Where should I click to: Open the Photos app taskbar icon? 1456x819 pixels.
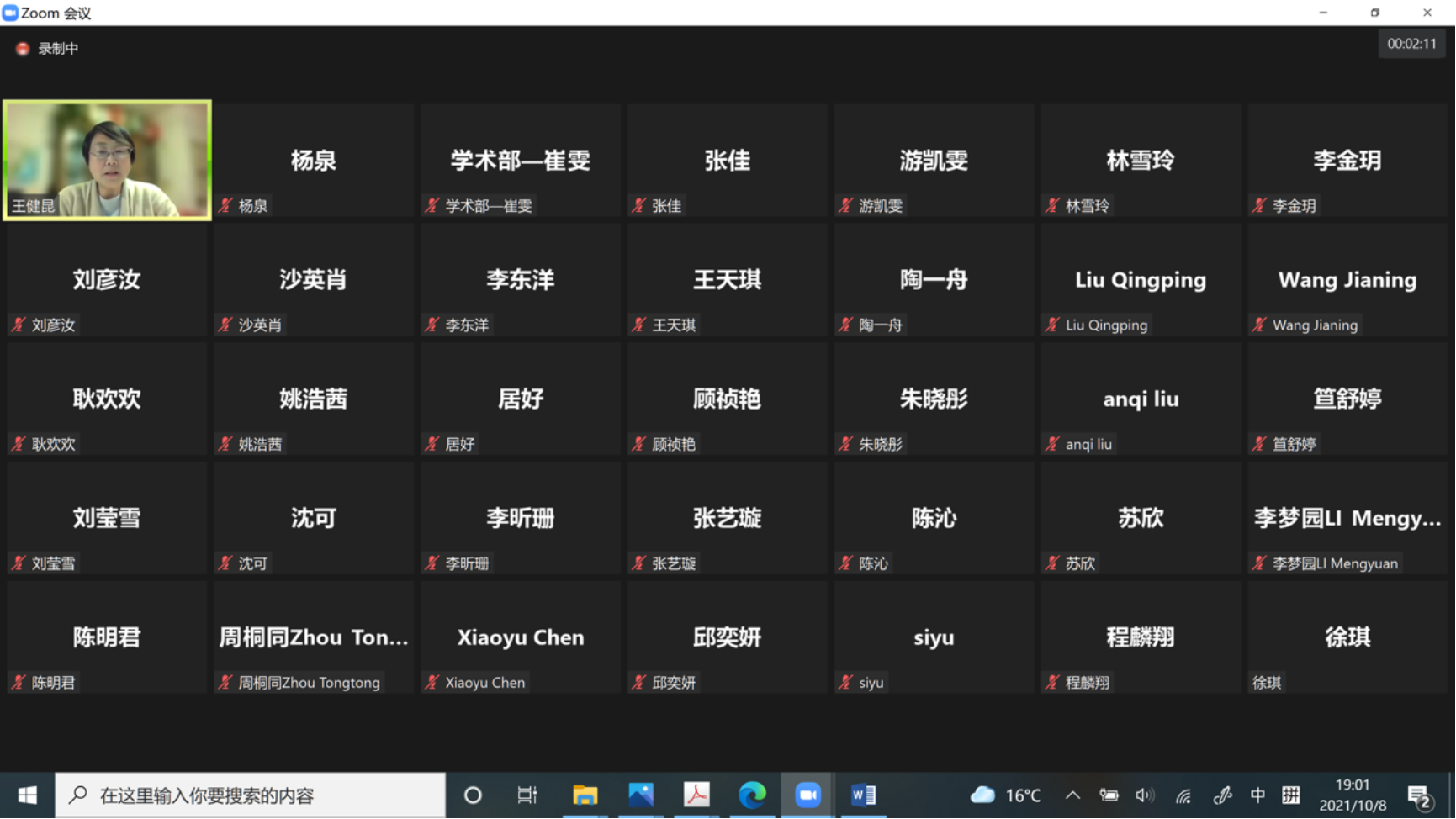(641, 795)
